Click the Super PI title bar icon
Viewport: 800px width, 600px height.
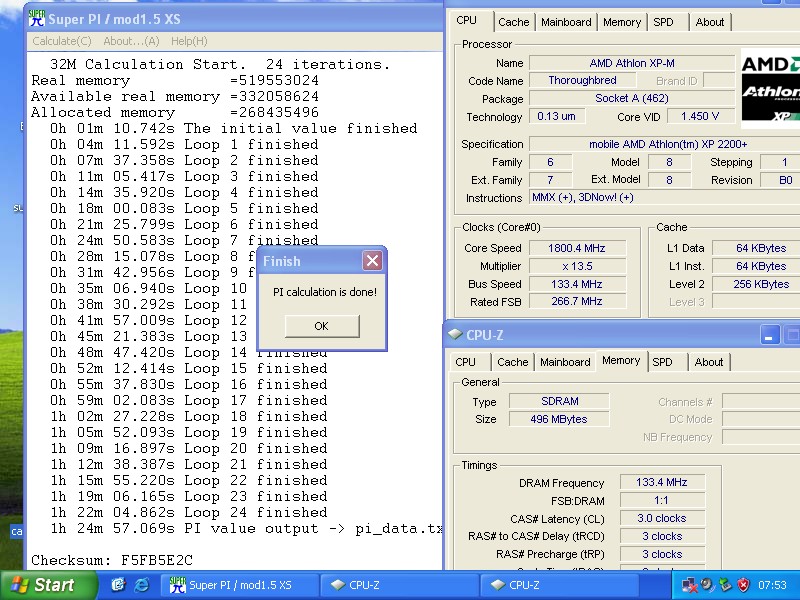(x=37, y=18)
